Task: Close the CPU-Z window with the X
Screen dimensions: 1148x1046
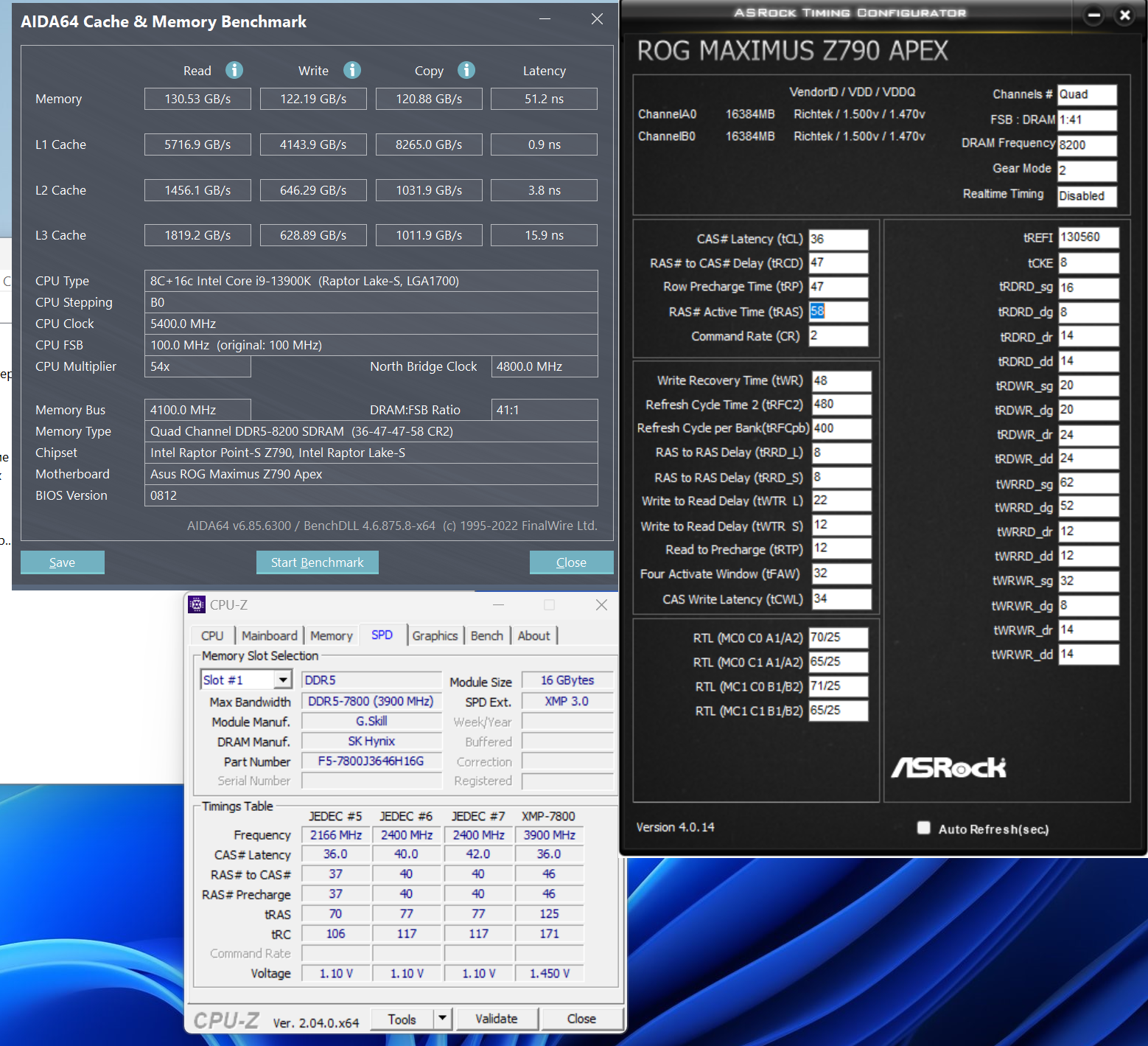Action: pos(601,604)
